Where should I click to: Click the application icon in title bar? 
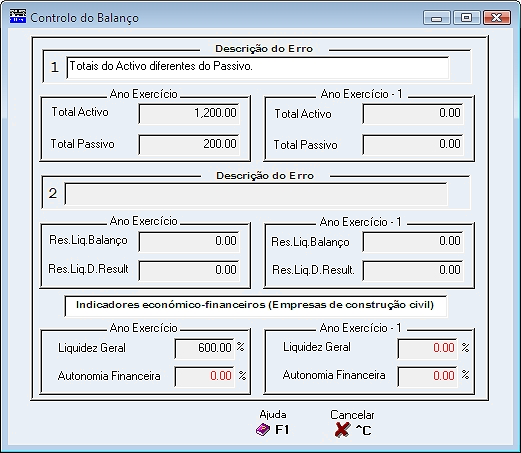pyautogui.click(x=18, y=16)
